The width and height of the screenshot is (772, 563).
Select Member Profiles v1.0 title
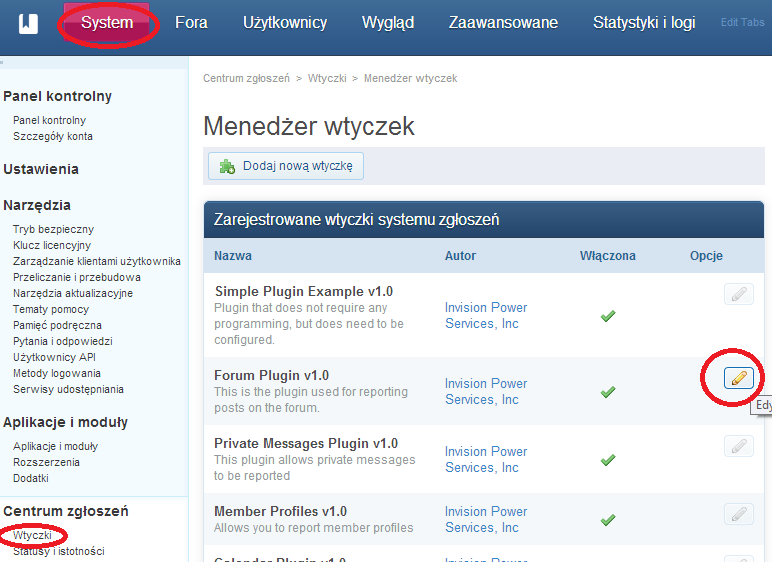(x=280, y=511)
